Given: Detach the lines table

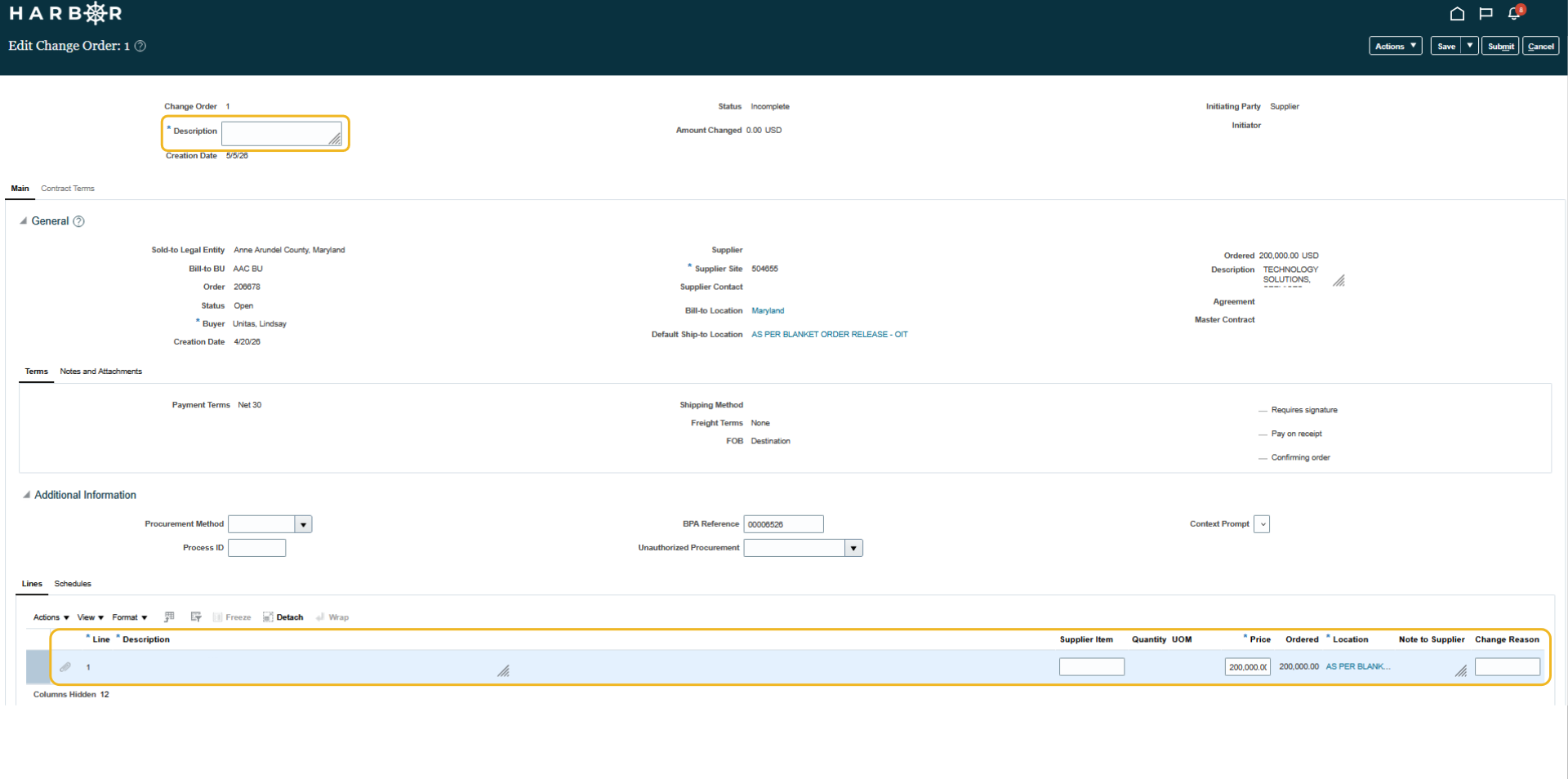Looking at the screenshot, I should pyautogui.click(x=283, y=617).
